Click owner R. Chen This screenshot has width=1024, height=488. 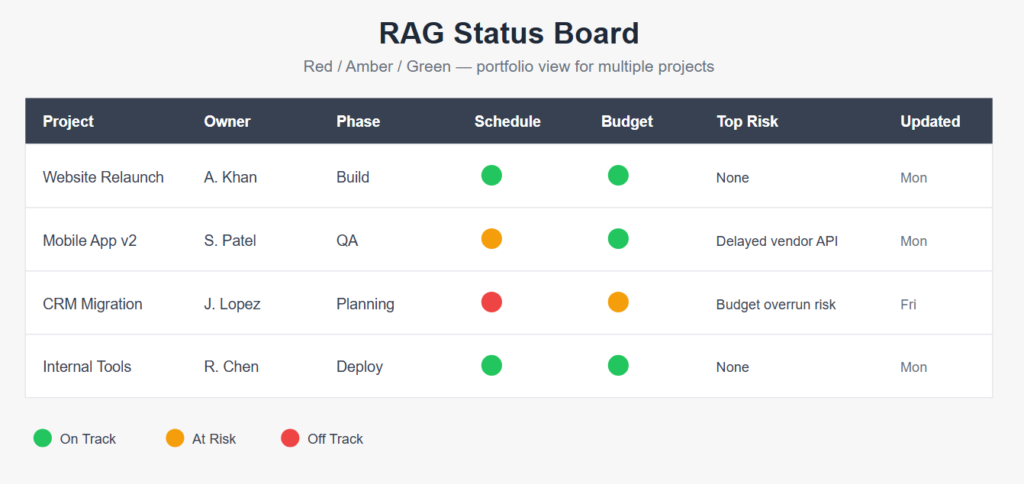(231, 367)
